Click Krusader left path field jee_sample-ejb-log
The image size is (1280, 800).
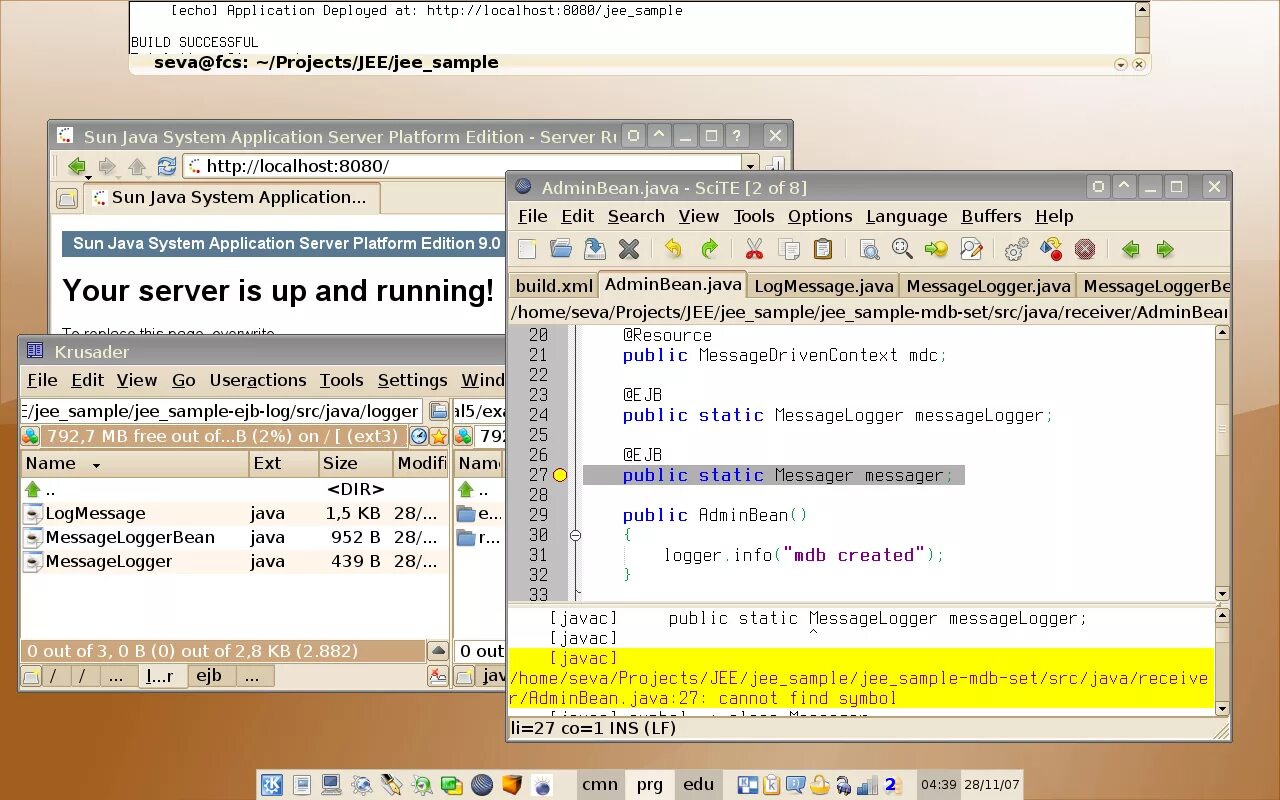222,411
